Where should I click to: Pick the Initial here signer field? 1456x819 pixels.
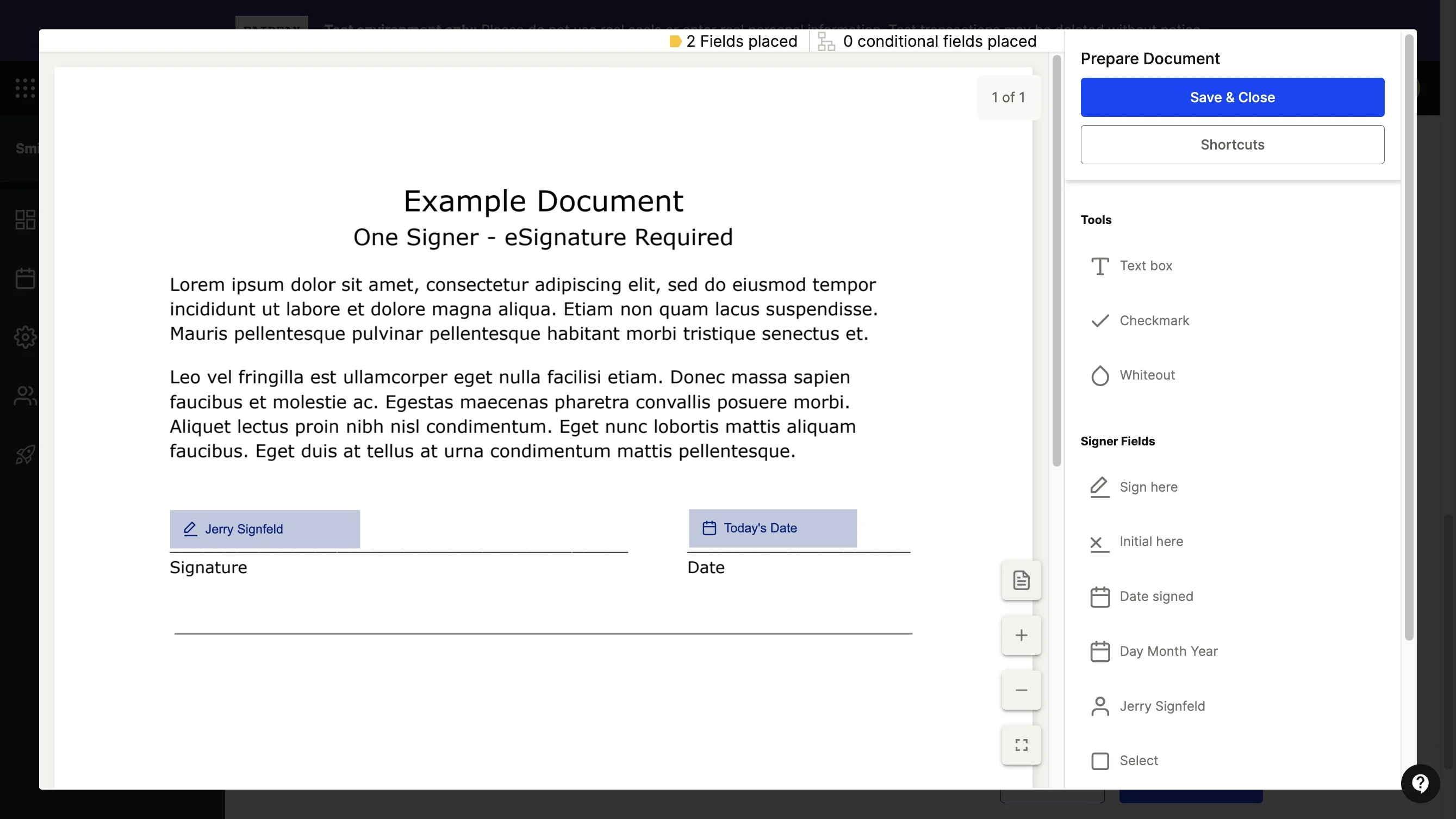(1136, 542)
